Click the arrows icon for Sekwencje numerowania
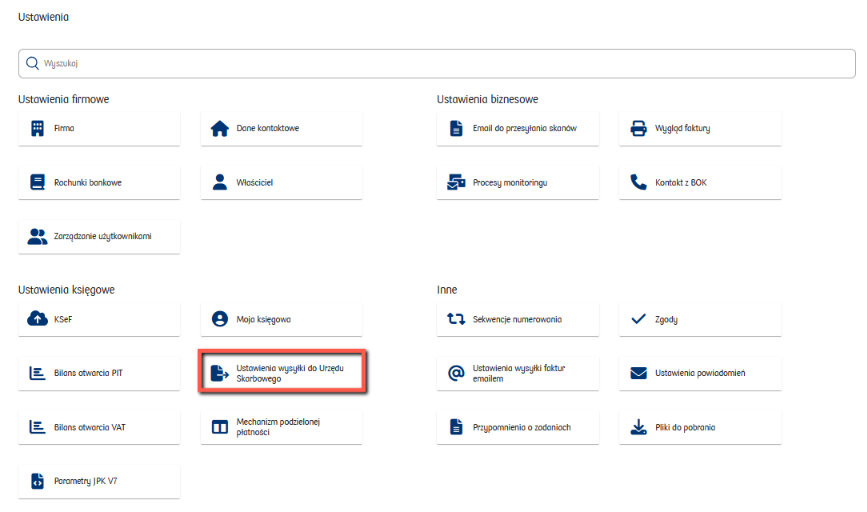 [456, 319]
